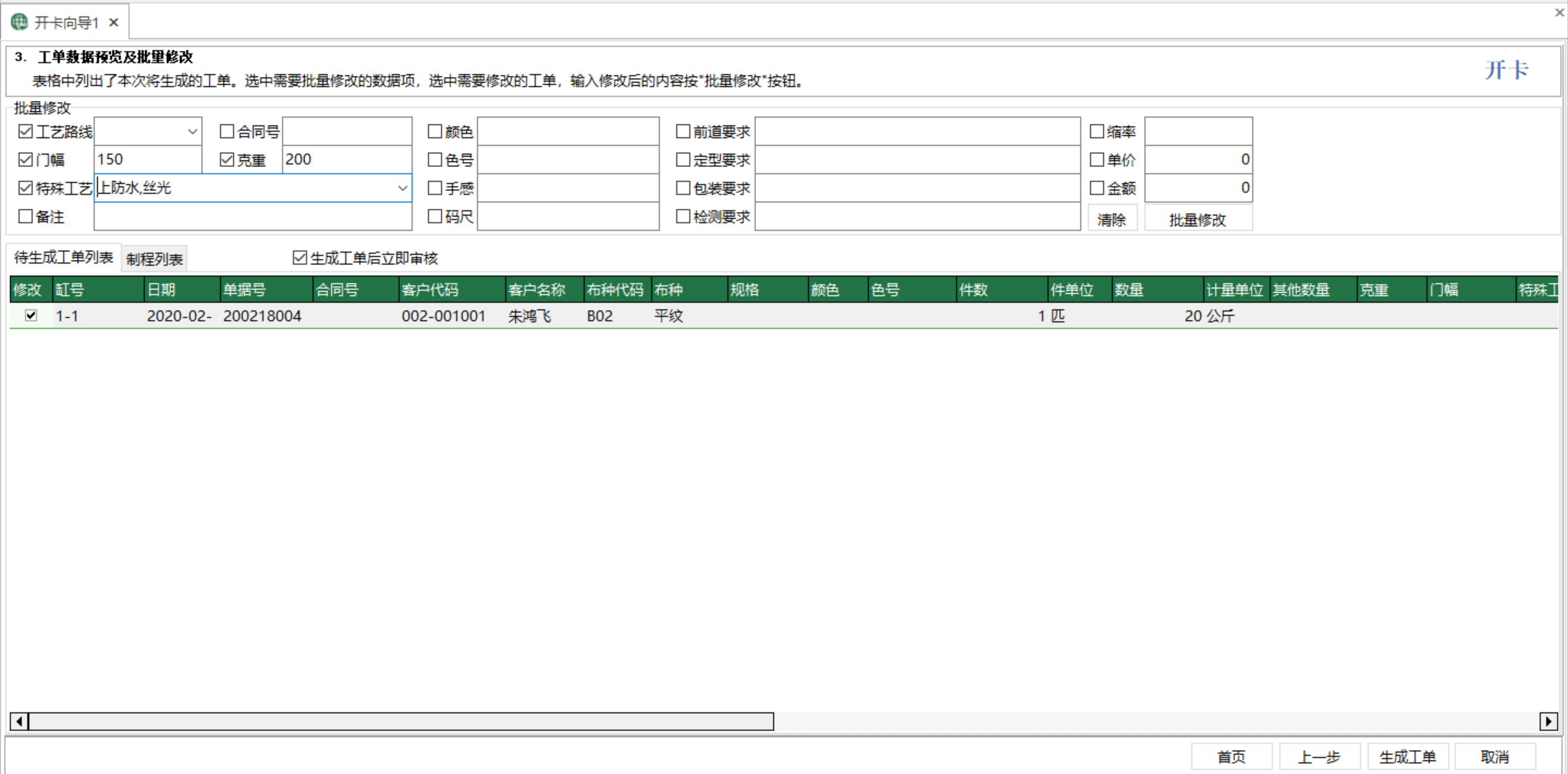Click the 生成工单 button

(x=1408, y=757)
